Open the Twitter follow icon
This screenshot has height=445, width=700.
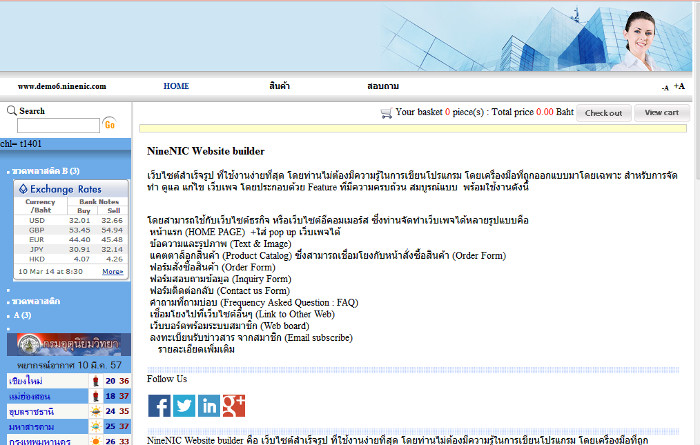tap(184, 405)
